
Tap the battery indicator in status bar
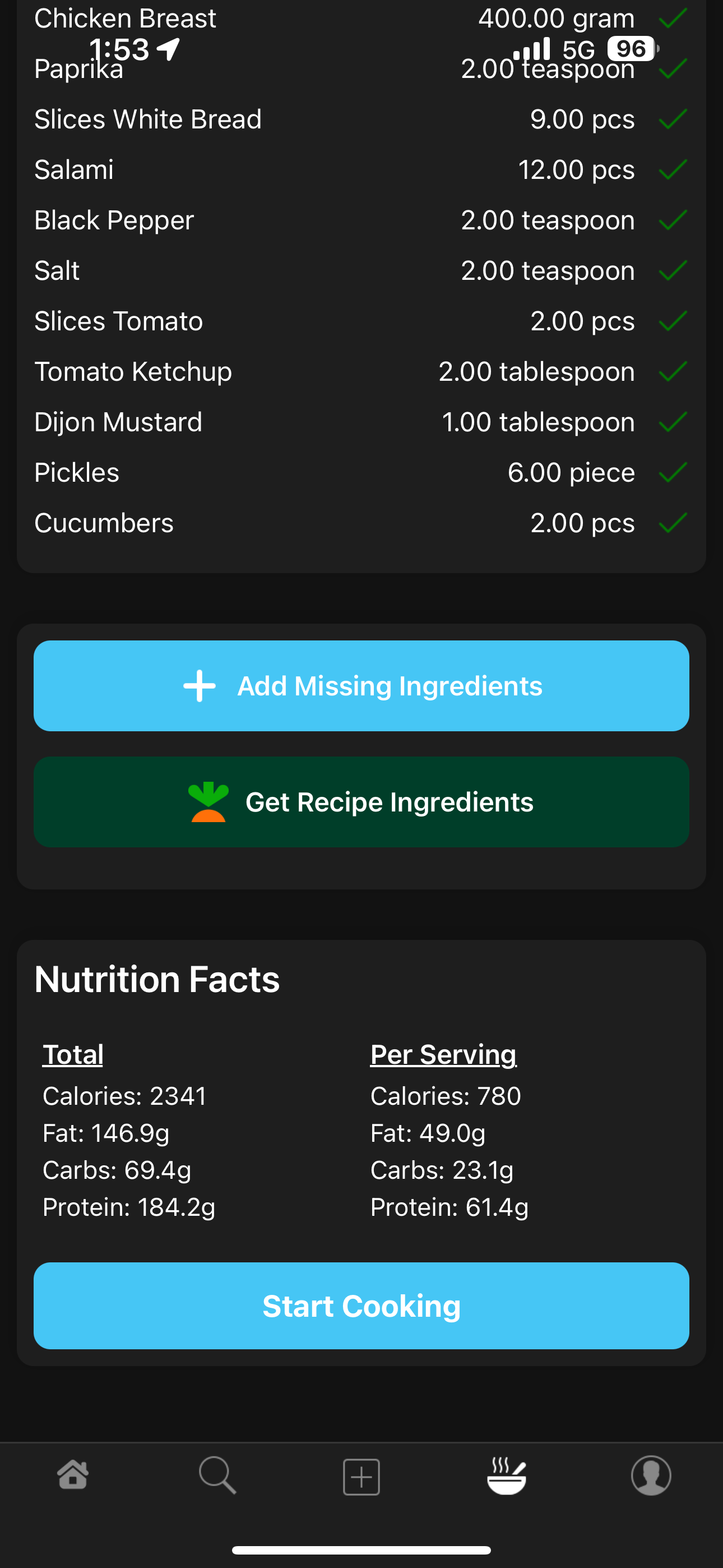tap(632, 49)
